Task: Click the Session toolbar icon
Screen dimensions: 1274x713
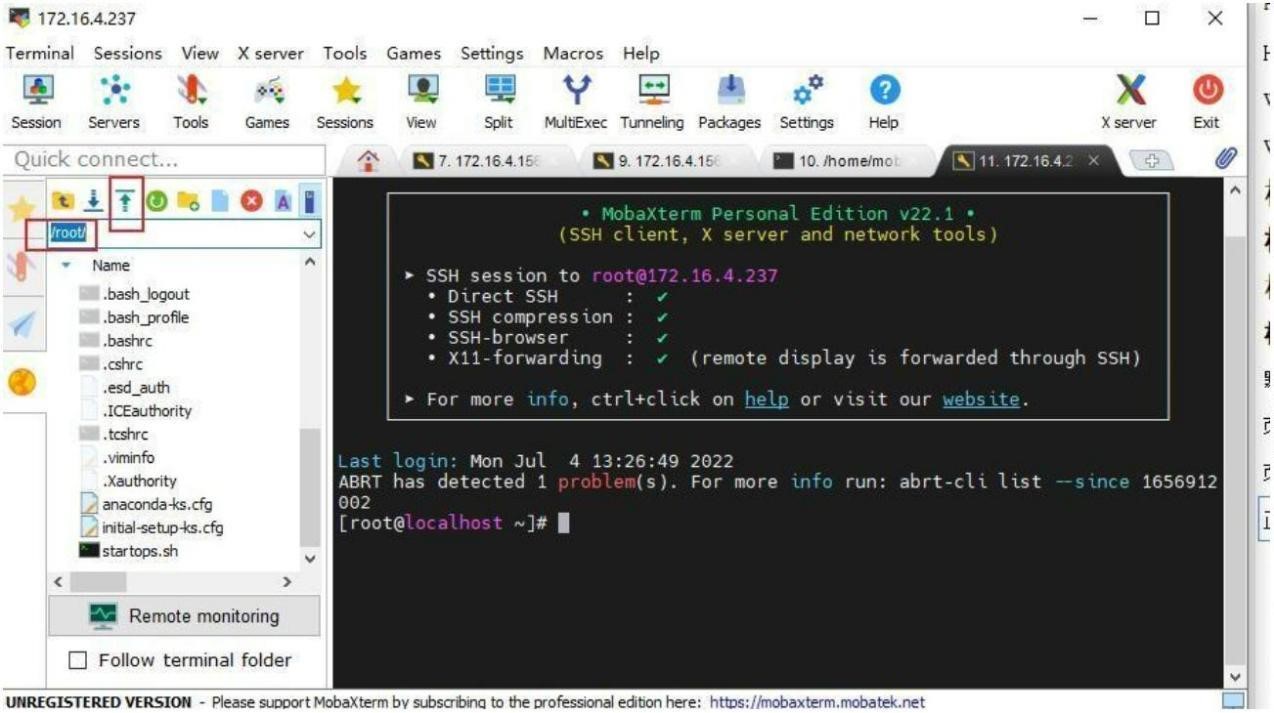Action: coord(36,103)
